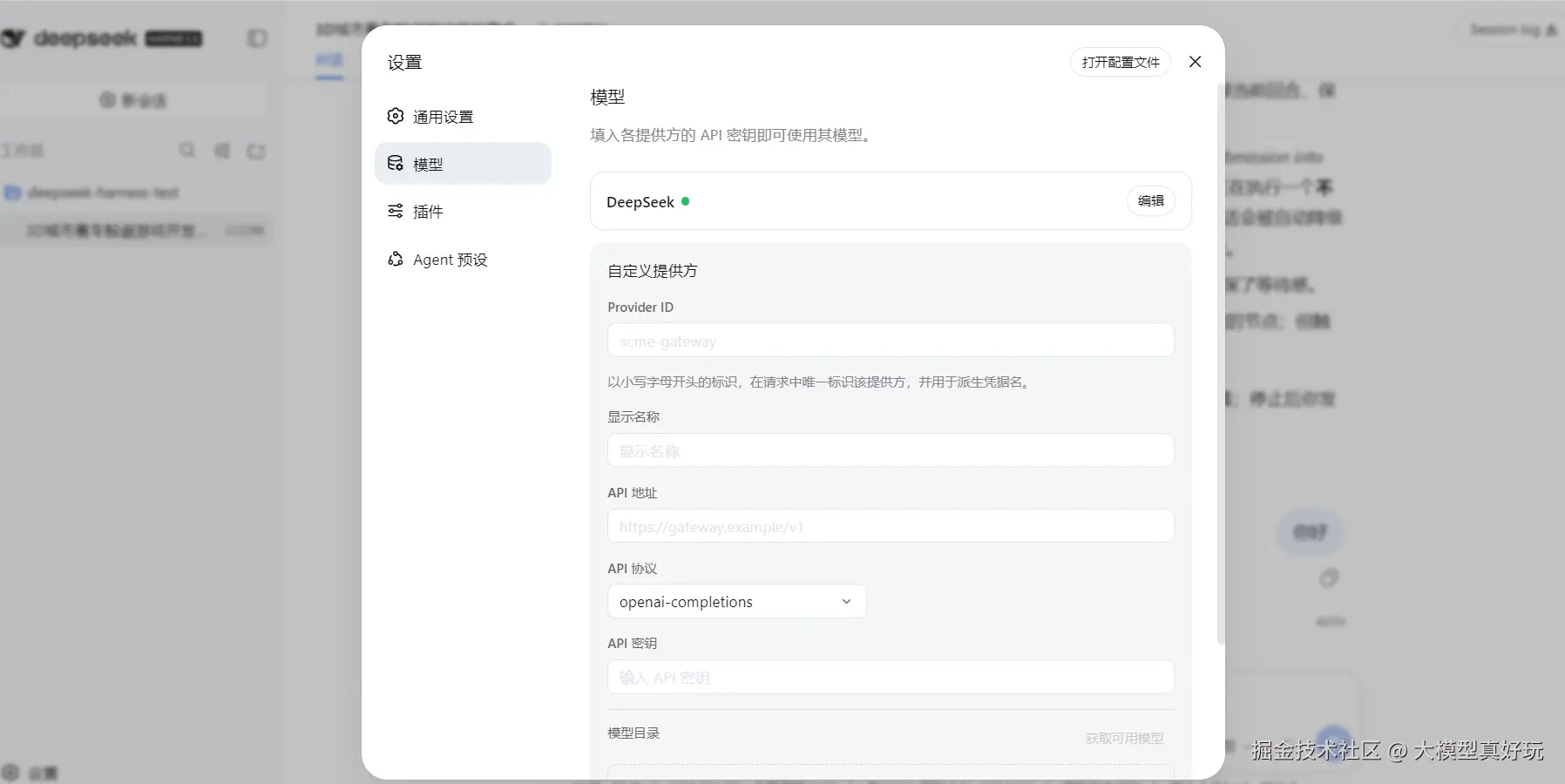Focus the Provider ID input field
Image resolution: width=1565 pixels, height=784 pixels.
point(891,341)
